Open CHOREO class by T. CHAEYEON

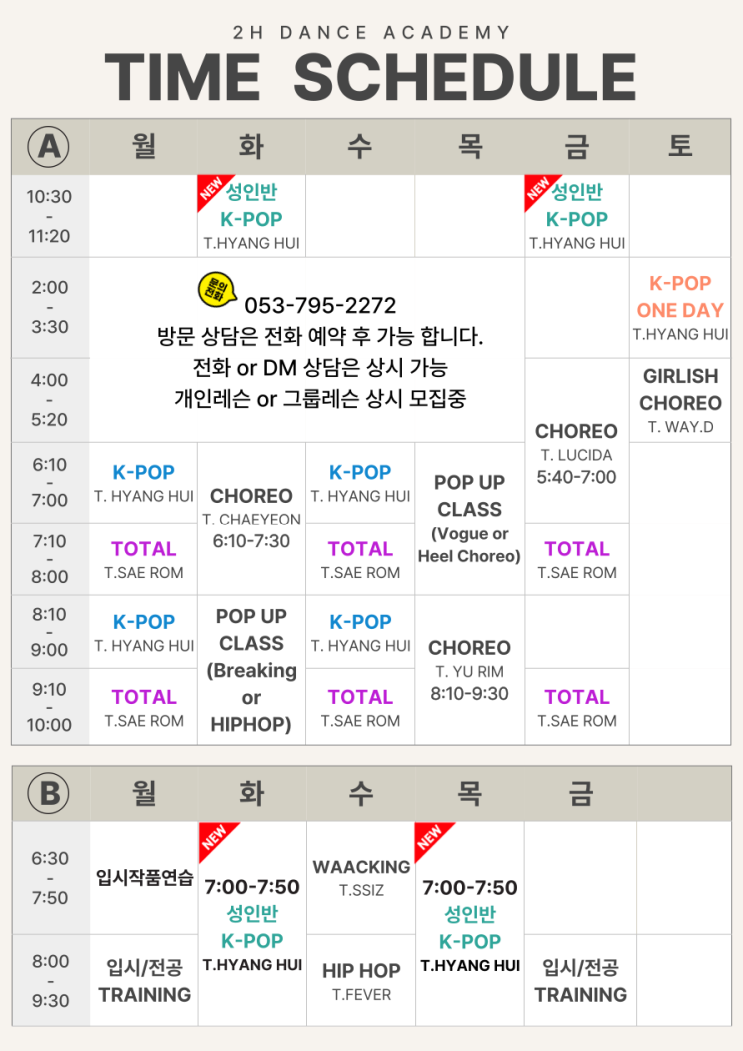pos(251,517)
